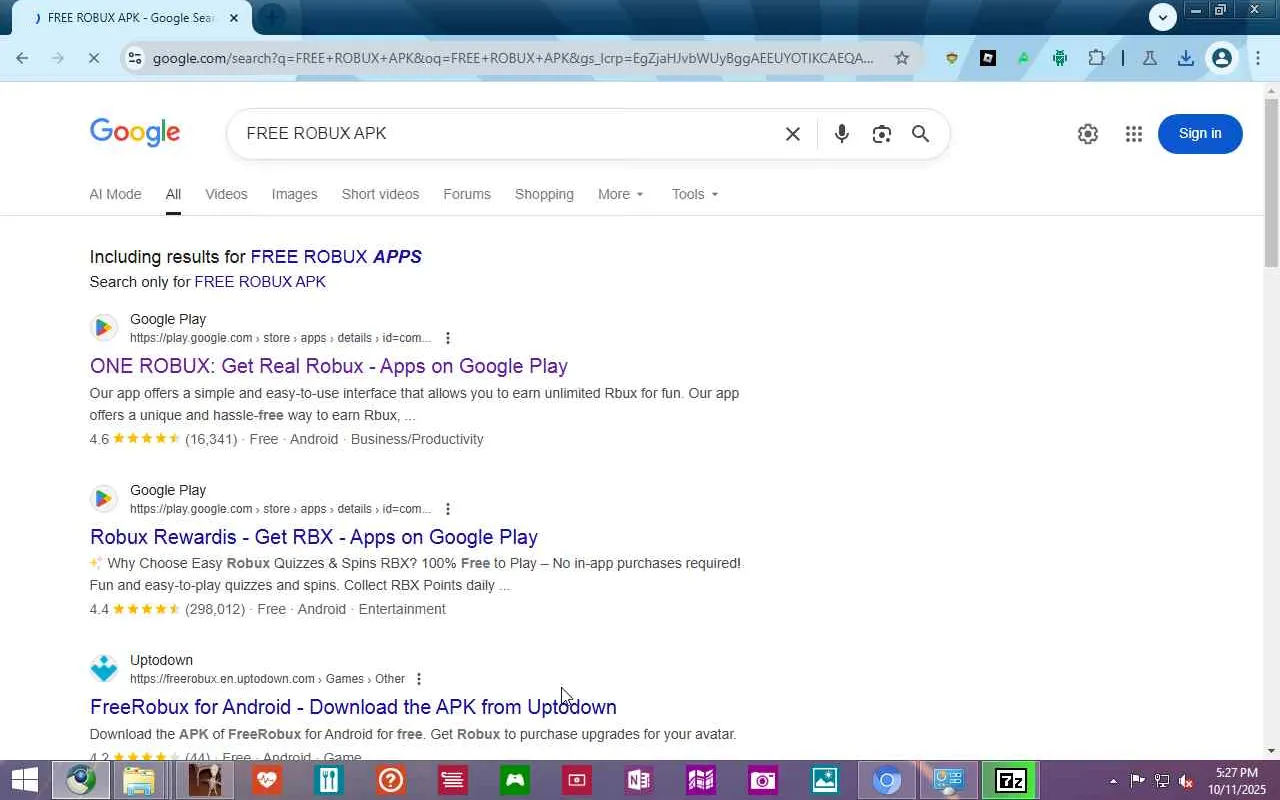Open the Camera app on the taskbar
Image resolution: width=1280 pixels, height=800 pixels.
(x=763, y=780)
